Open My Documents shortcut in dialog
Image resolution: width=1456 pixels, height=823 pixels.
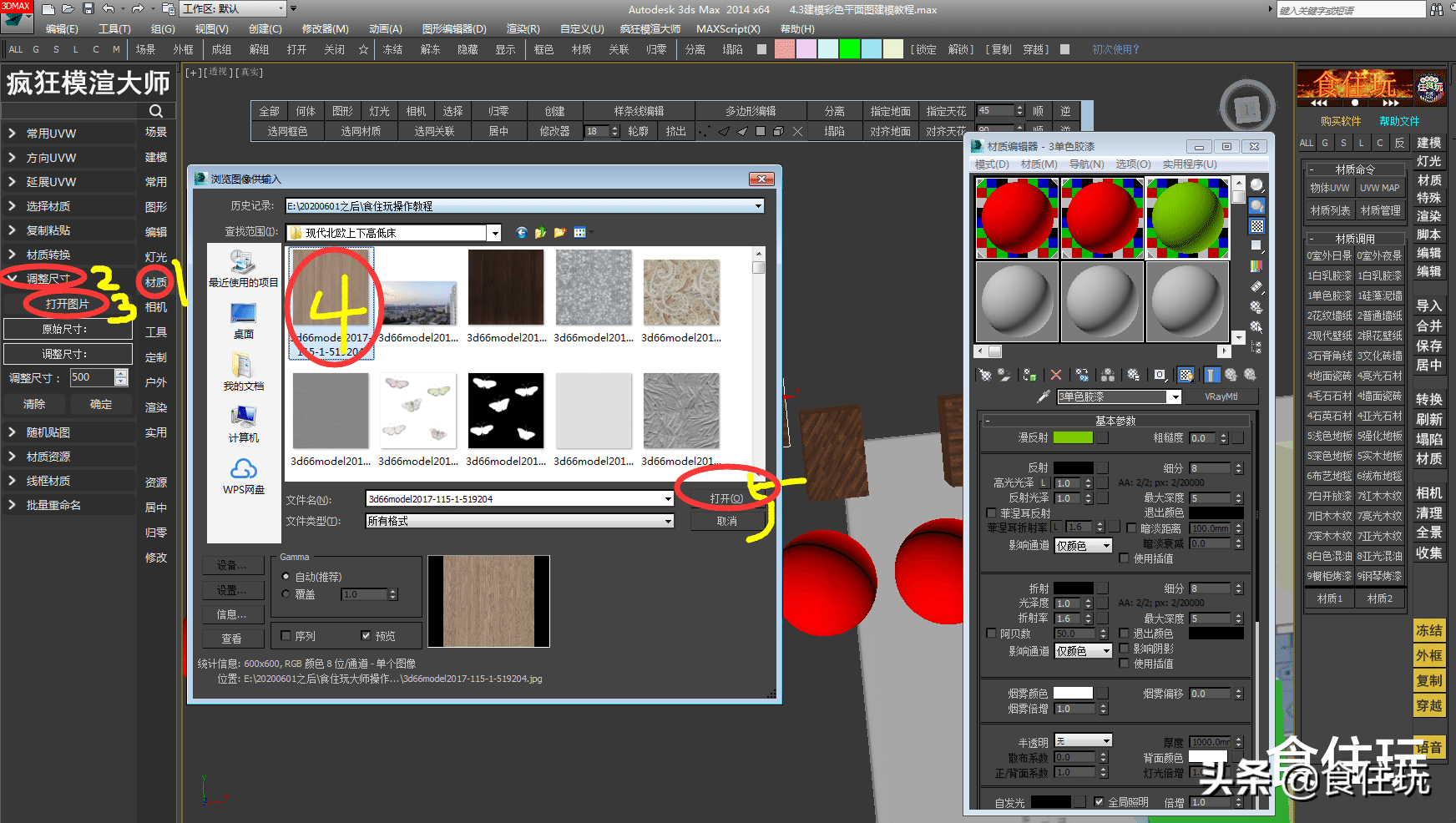coord(243,372)
